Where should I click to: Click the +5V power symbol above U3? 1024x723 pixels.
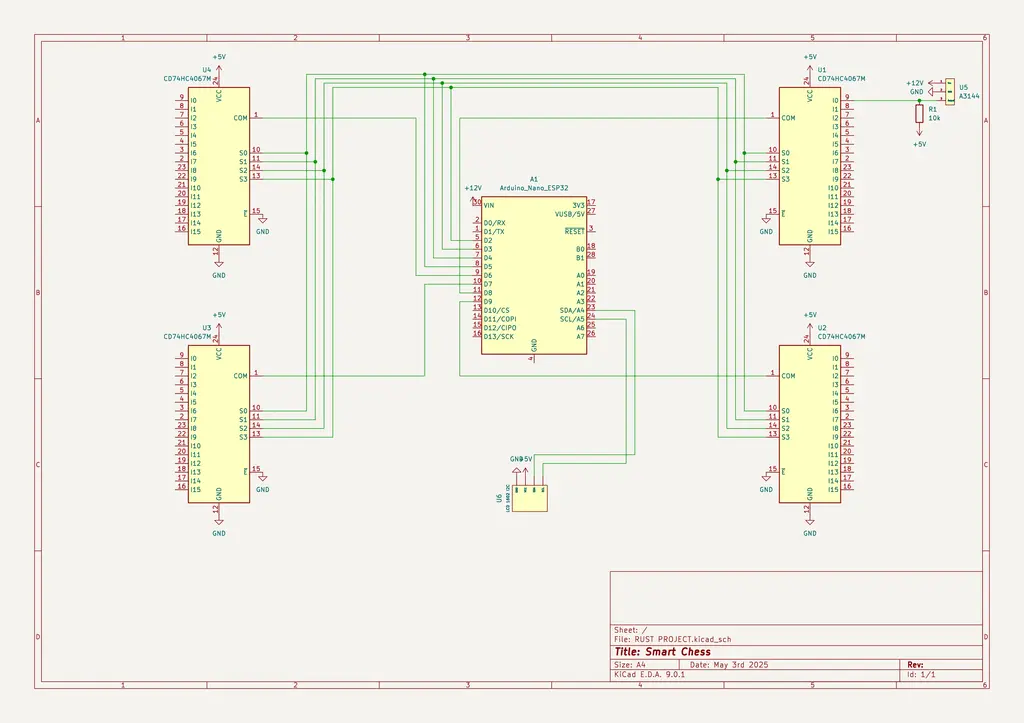click(x=219, y=322)
